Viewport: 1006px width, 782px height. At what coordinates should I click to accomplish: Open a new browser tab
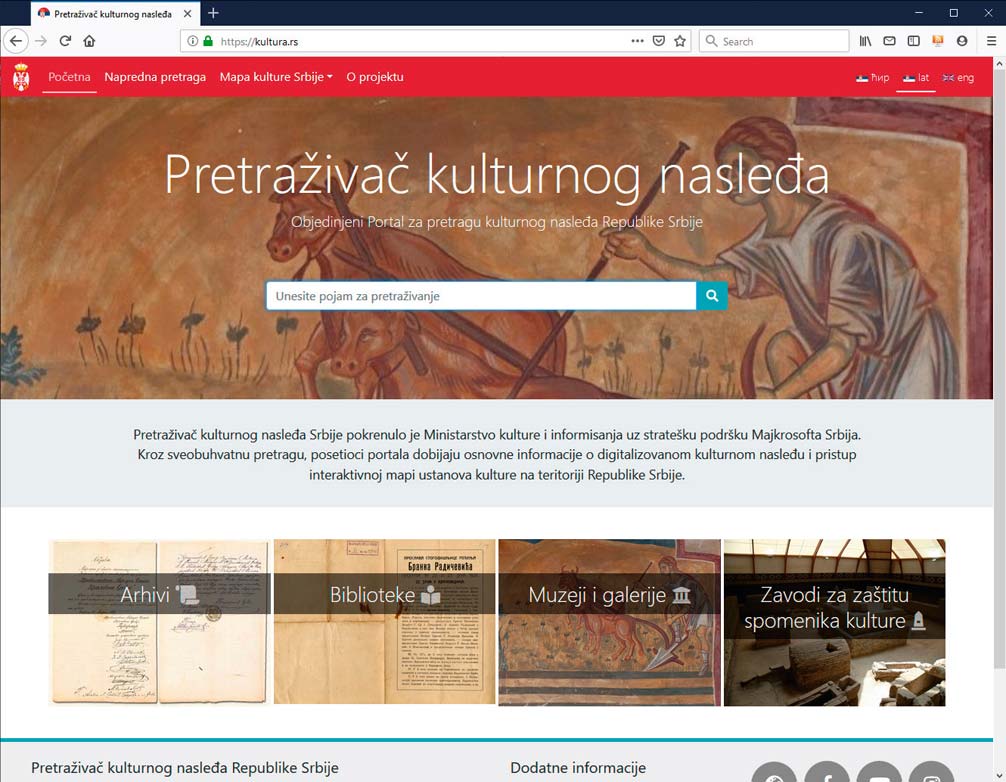214,13
